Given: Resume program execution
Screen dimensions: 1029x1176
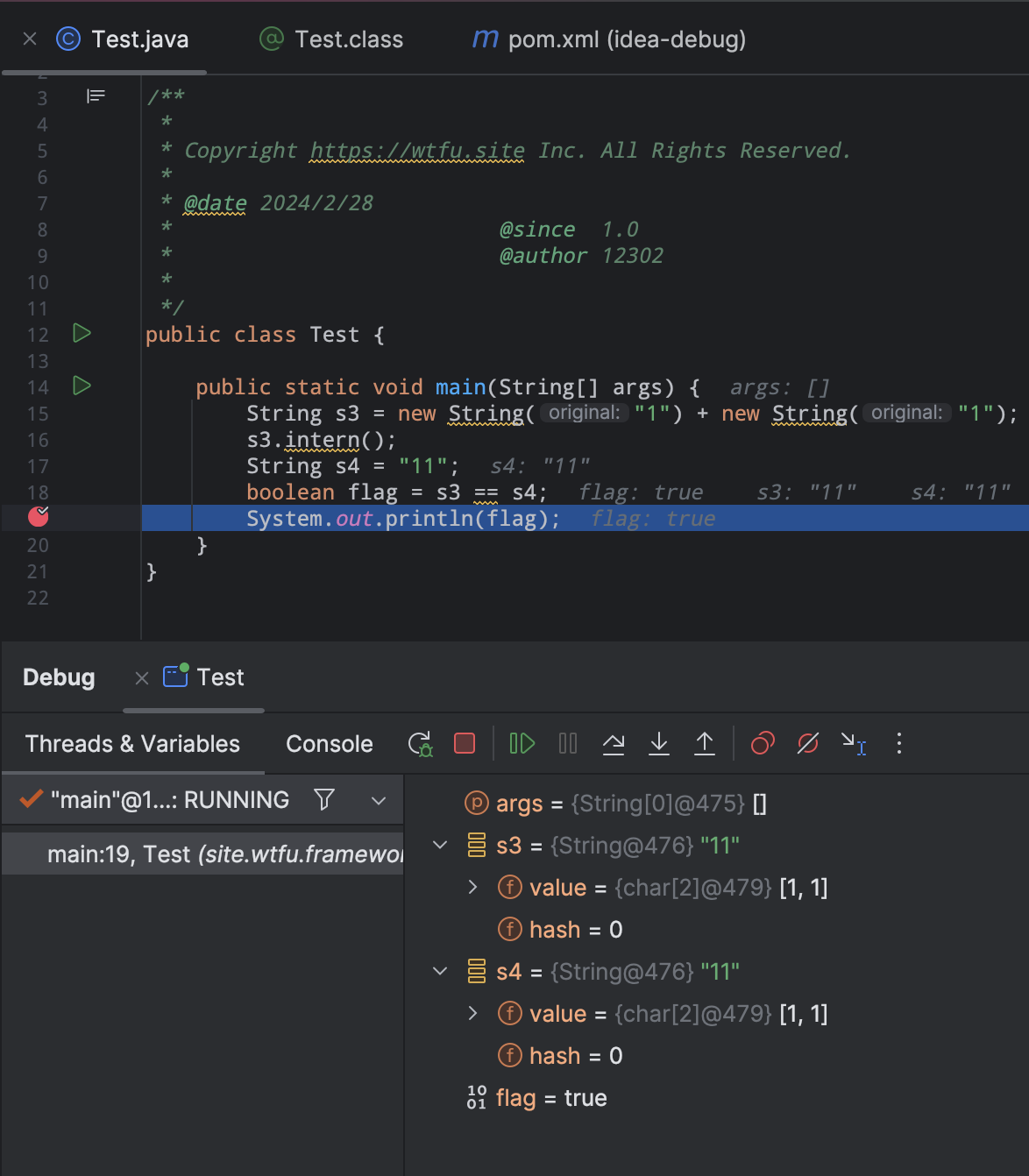Looking at the screenshot, I should point(522,744).
